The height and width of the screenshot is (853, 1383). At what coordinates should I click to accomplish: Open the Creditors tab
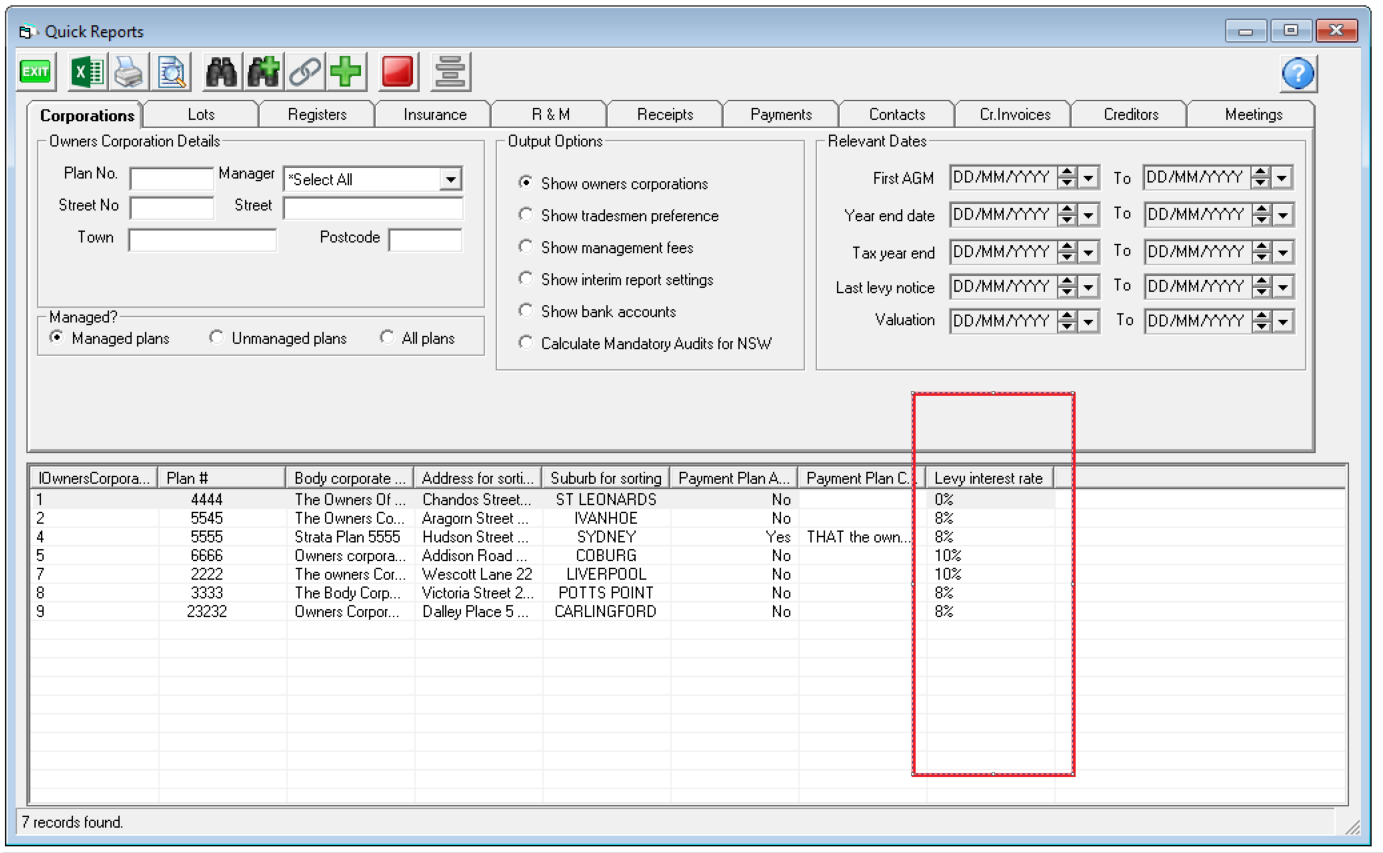(1131, 115)
